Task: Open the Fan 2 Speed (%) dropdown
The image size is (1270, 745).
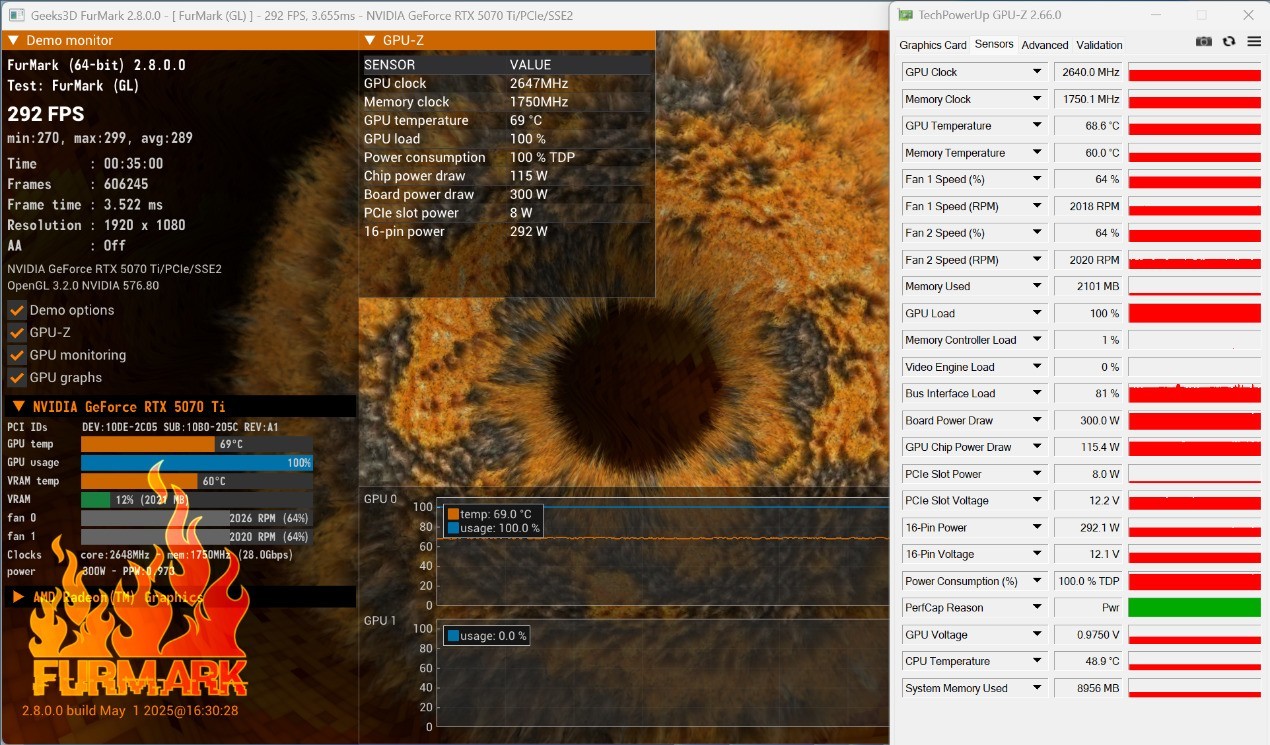Action: click(x=1037, y=233)
